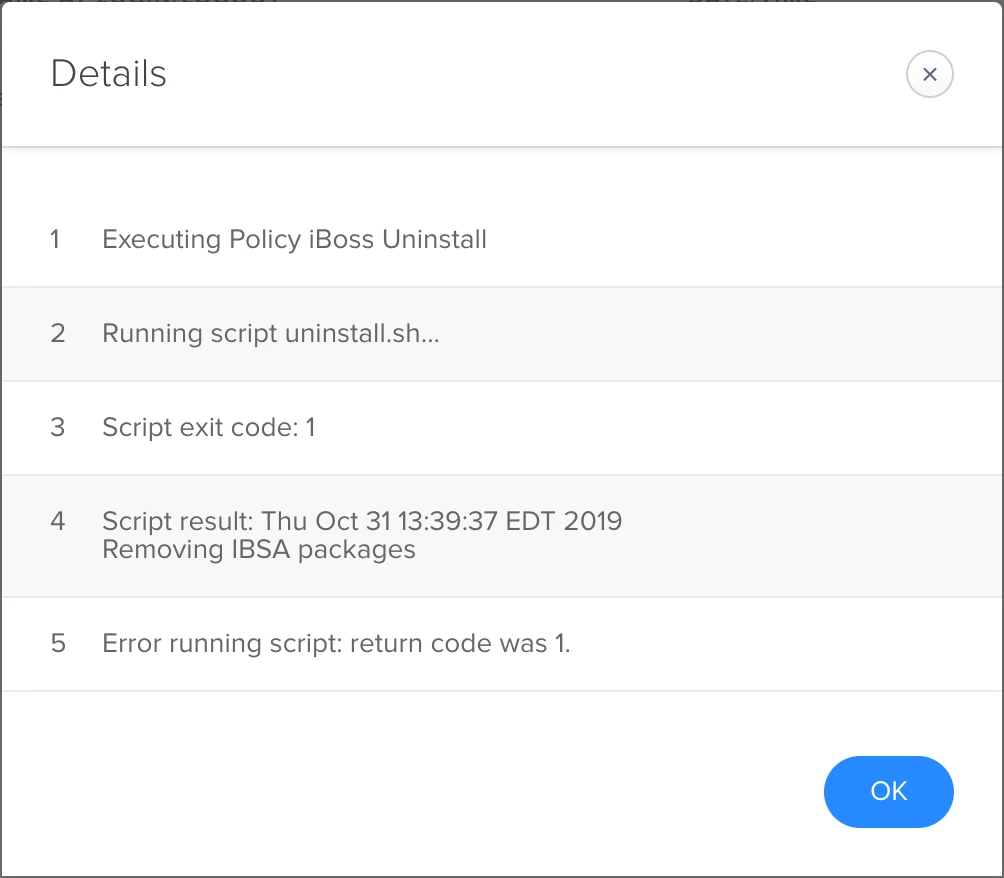Select the 'Removing IBSA packages' text
Viewport: 1004px width, 878px height.
click(x=259, y=550)
